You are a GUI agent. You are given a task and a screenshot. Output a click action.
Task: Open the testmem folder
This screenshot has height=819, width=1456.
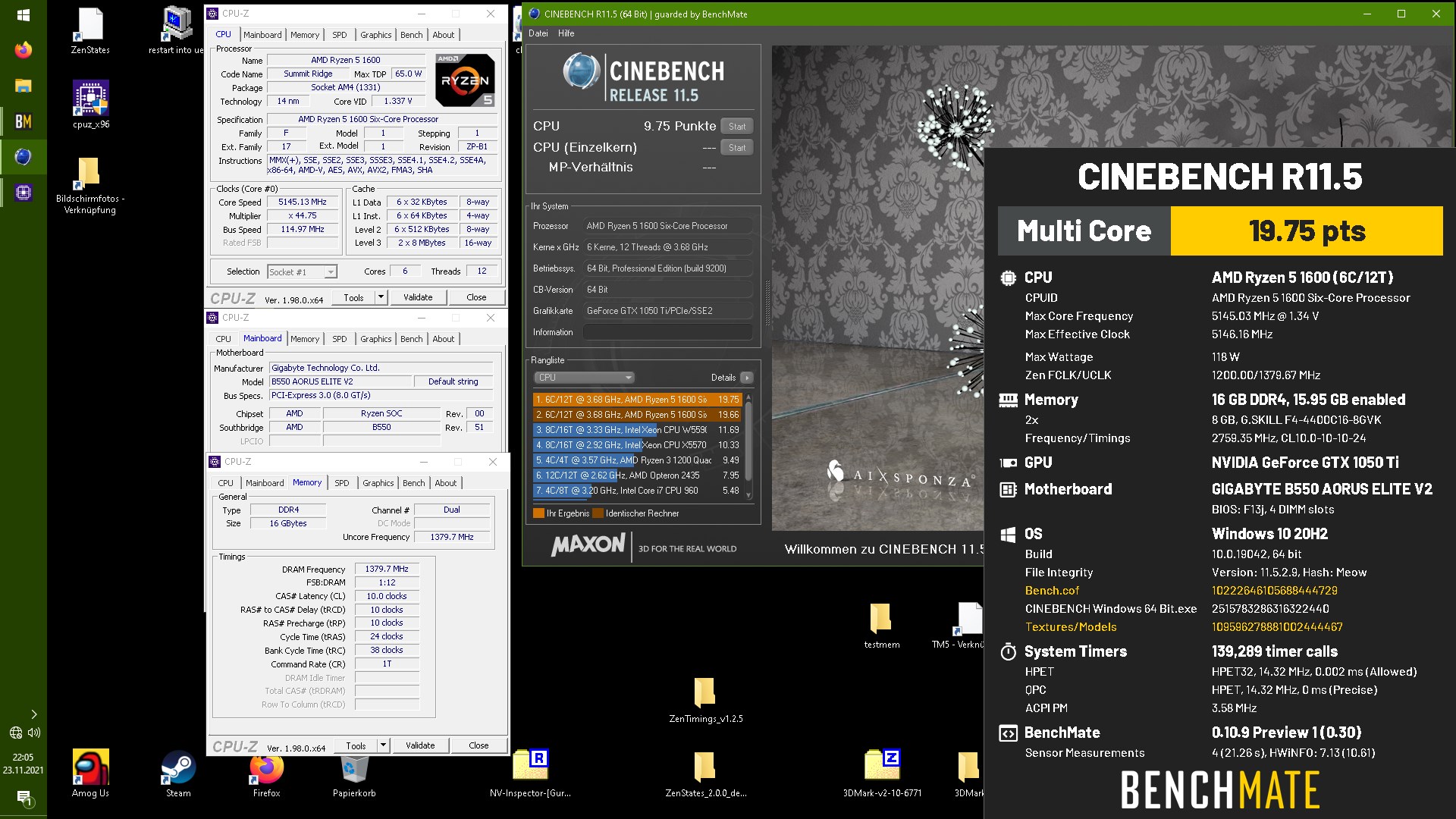[x=881, y=626]
